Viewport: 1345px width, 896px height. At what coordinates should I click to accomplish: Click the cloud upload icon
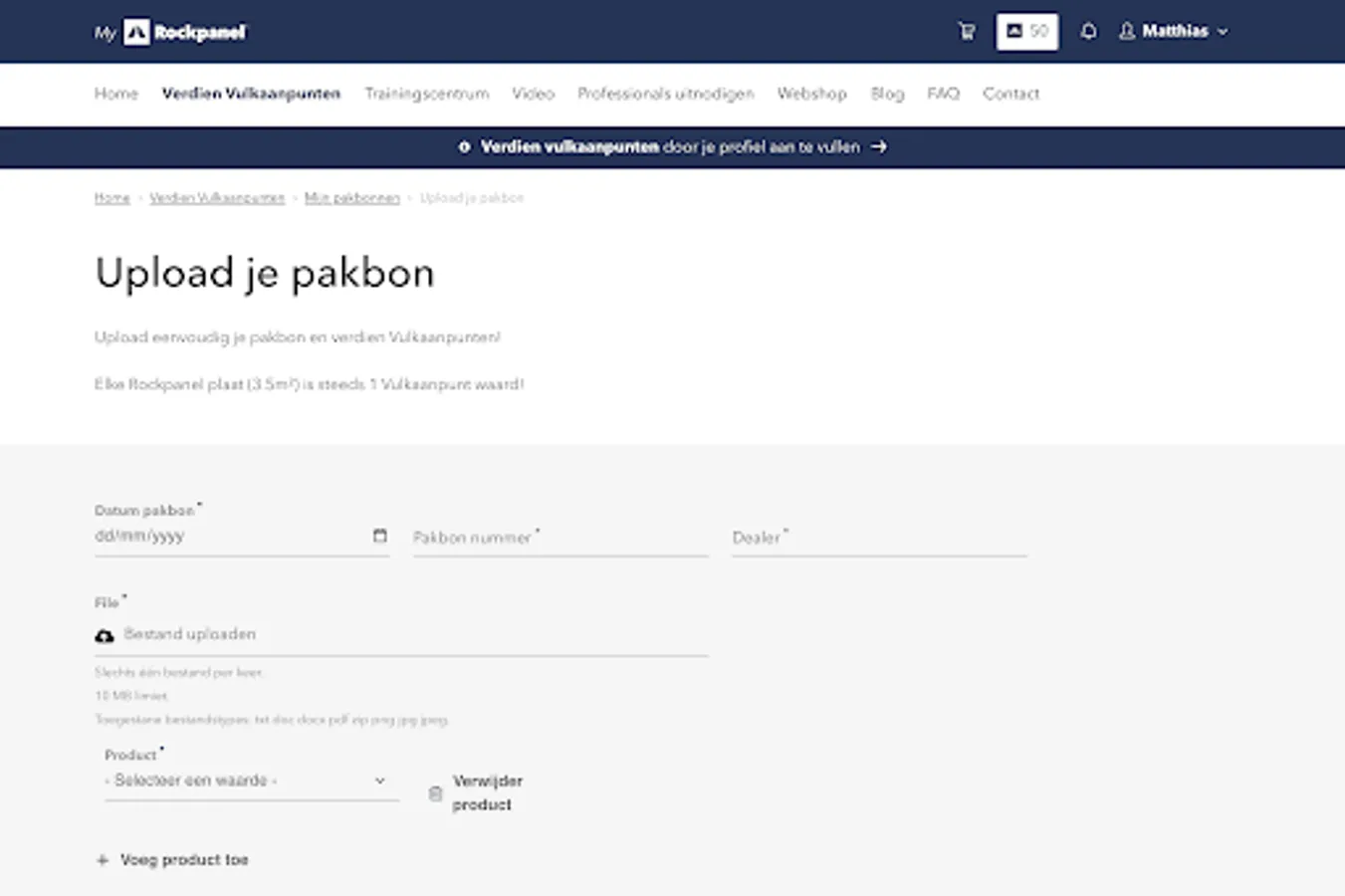point(105,635)
